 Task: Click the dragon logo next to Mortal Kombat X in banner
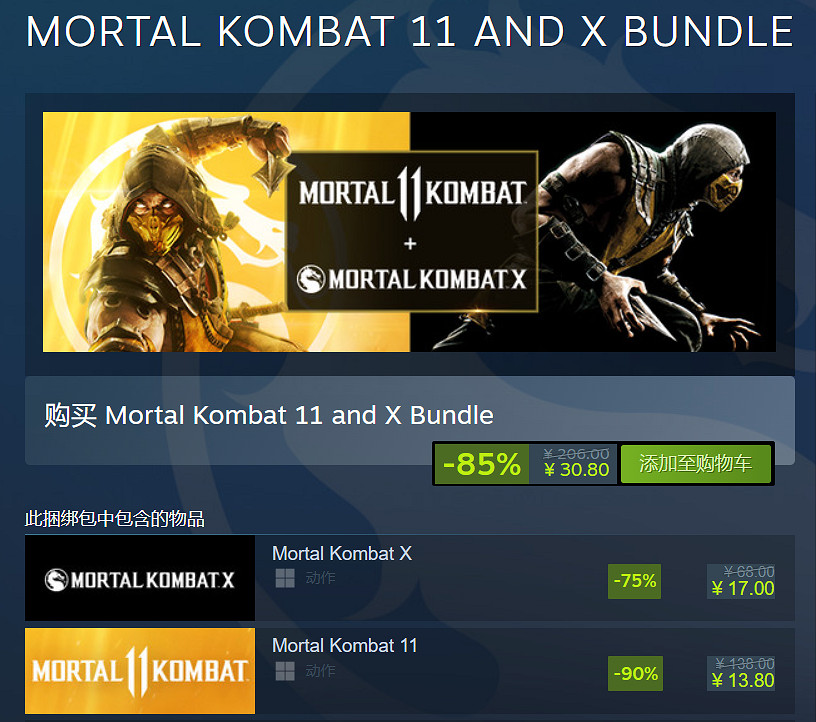click(311, 279)
